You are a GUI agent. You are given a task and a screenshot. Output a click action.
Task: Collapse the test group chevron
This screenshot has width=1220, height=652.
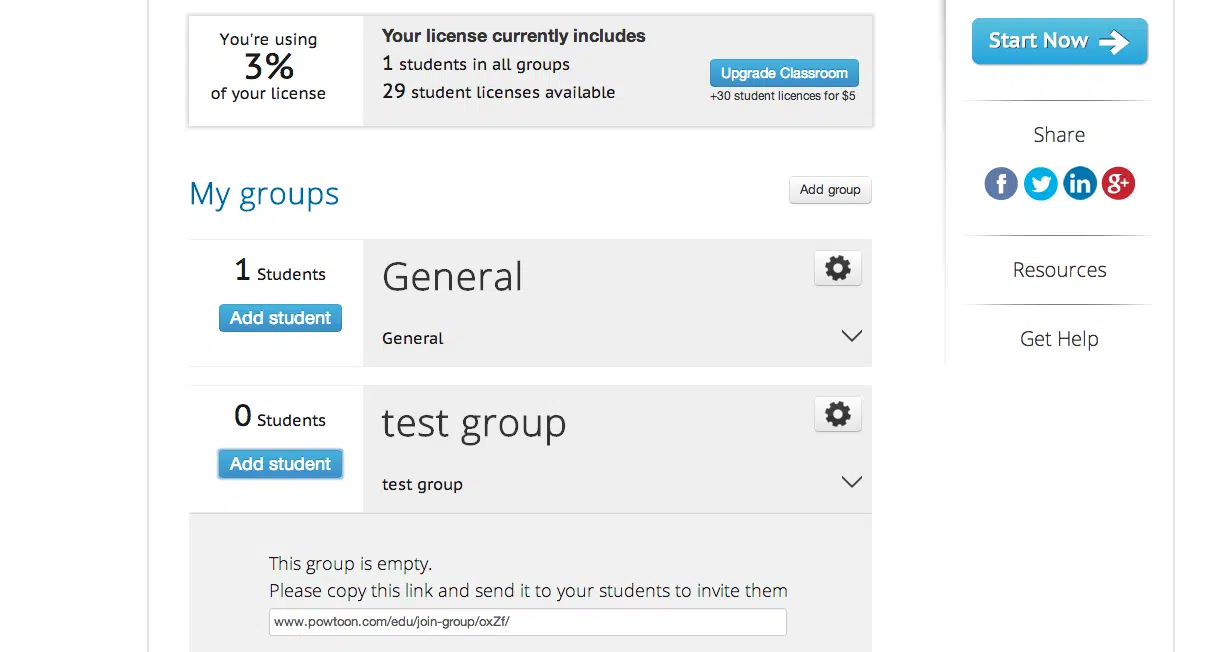(x=852, y=482)
